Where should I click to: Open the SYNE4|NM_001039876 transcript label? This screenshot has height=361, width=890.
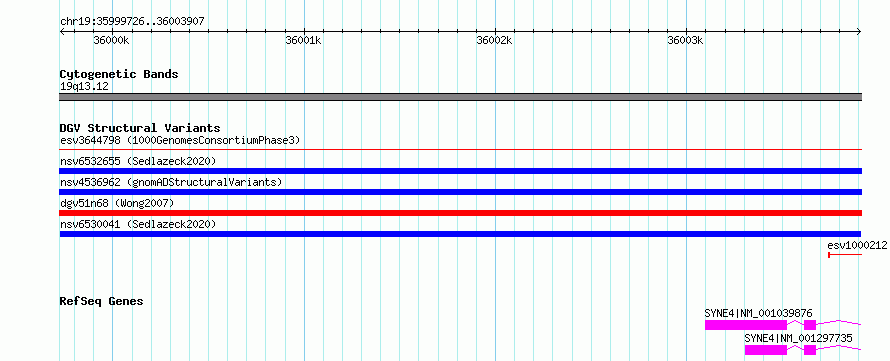point(758,313)
